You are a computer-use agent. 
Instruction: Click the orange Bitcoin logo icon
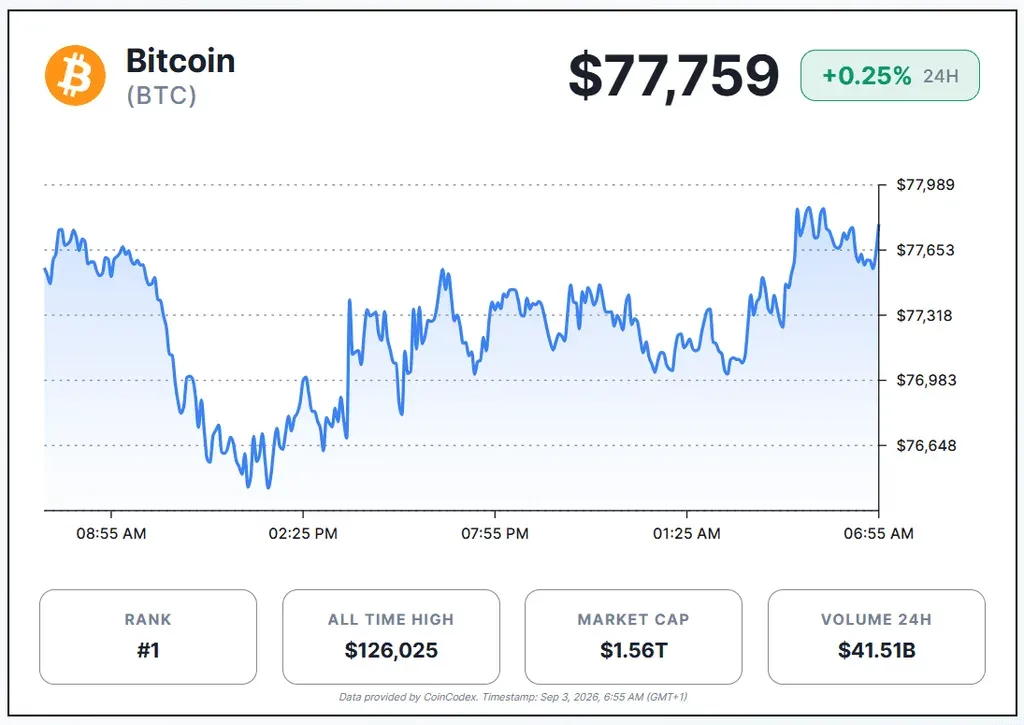75,75
